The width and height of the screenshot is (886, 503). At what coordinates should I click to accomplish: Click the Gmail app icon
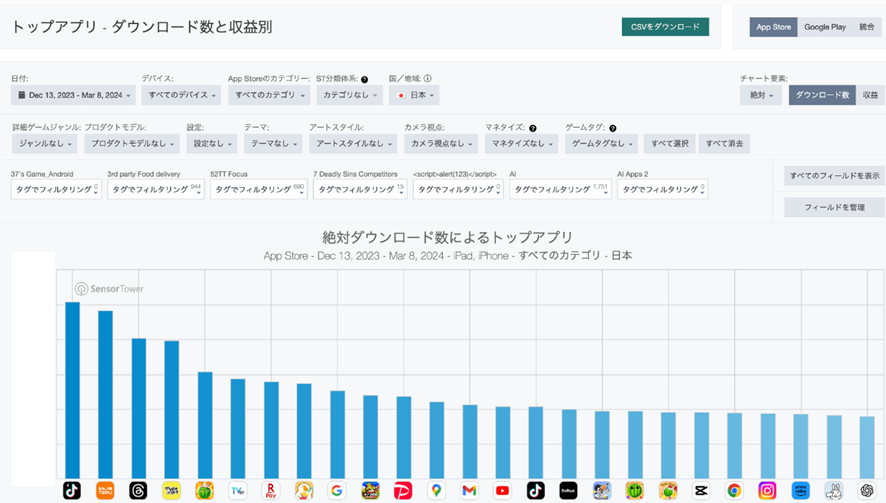[469, 491]
